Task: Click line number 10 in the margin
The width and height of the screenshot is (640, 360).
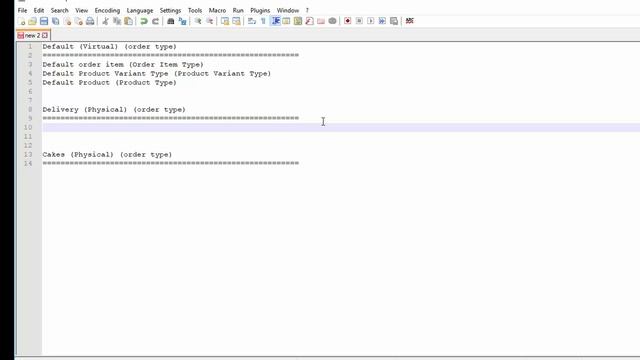Action: point(28,127)
